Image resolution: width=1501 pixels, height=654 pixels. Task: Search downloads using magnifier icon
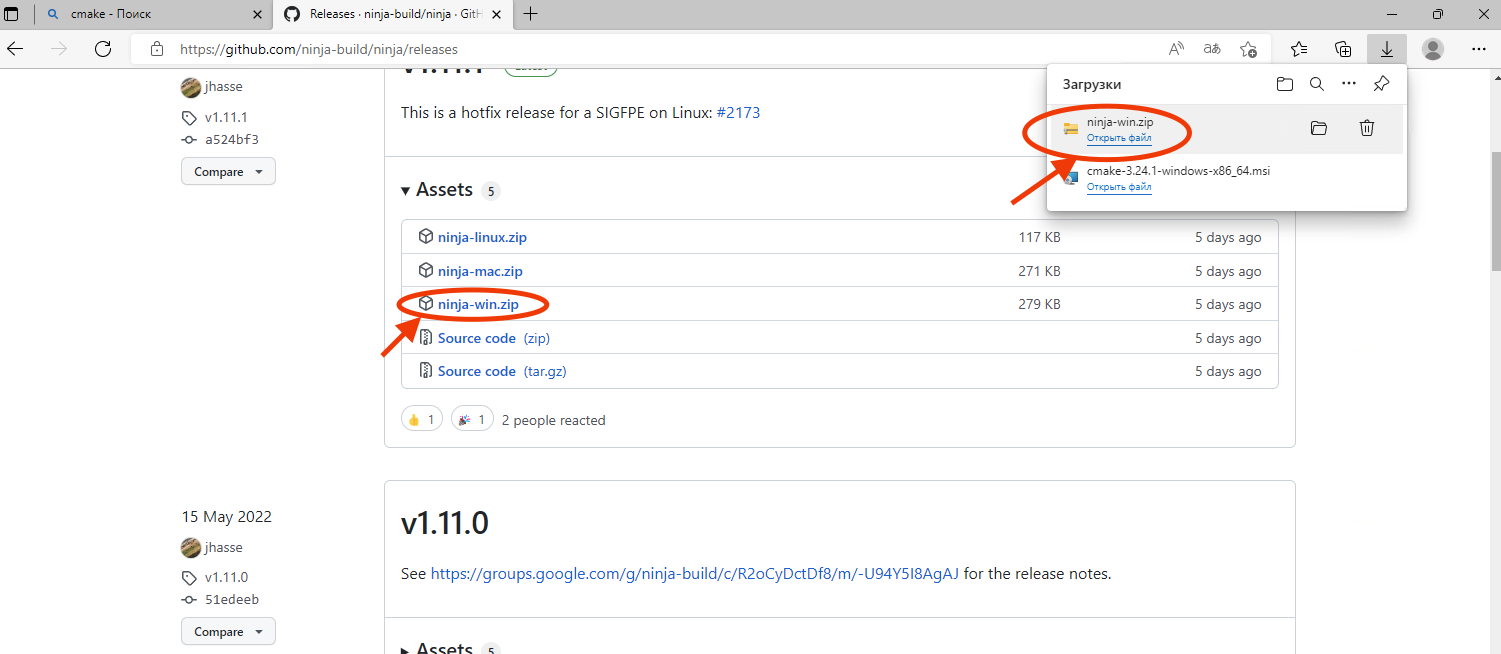click(1317, 84)
